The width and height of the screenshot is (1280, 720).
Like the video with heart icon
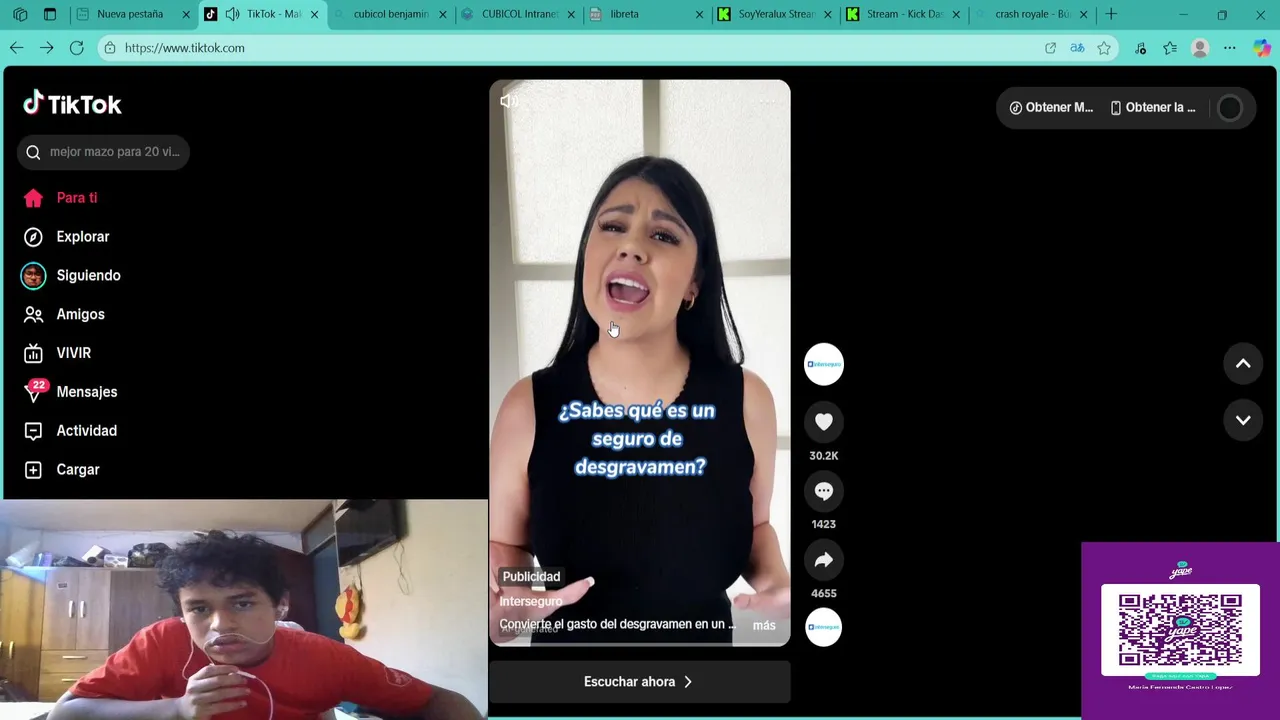pyautogui.click(x=824, y=423)
